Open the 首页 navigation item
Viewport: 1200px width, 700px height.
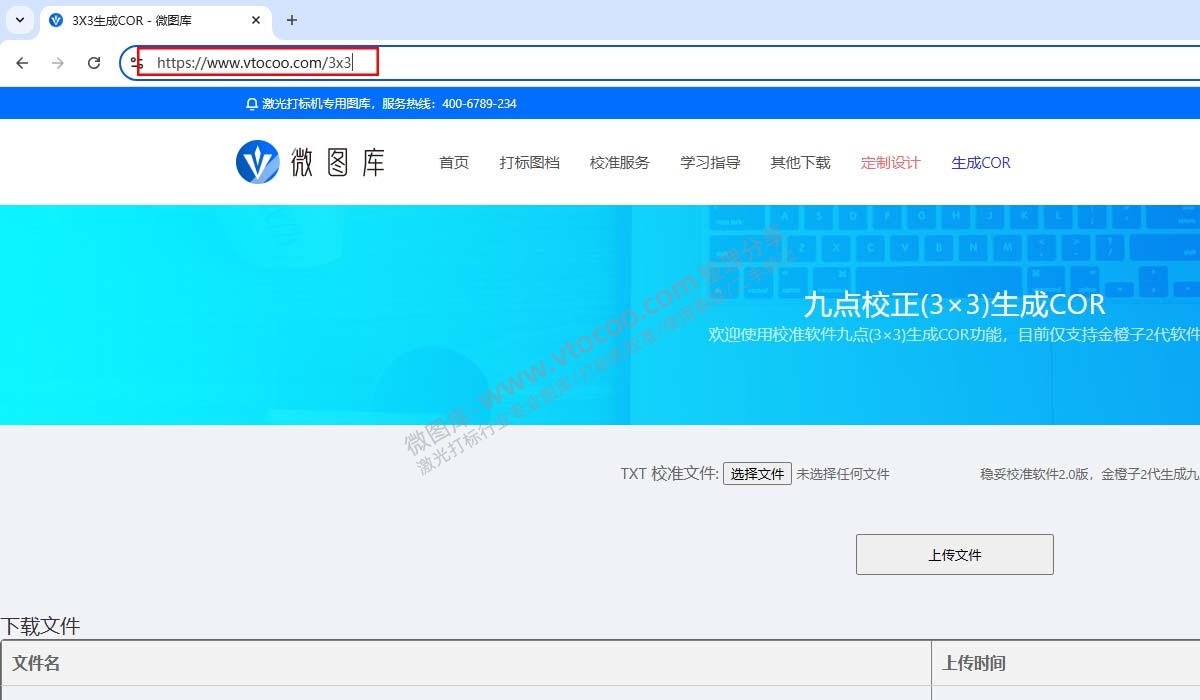(453, 162)
